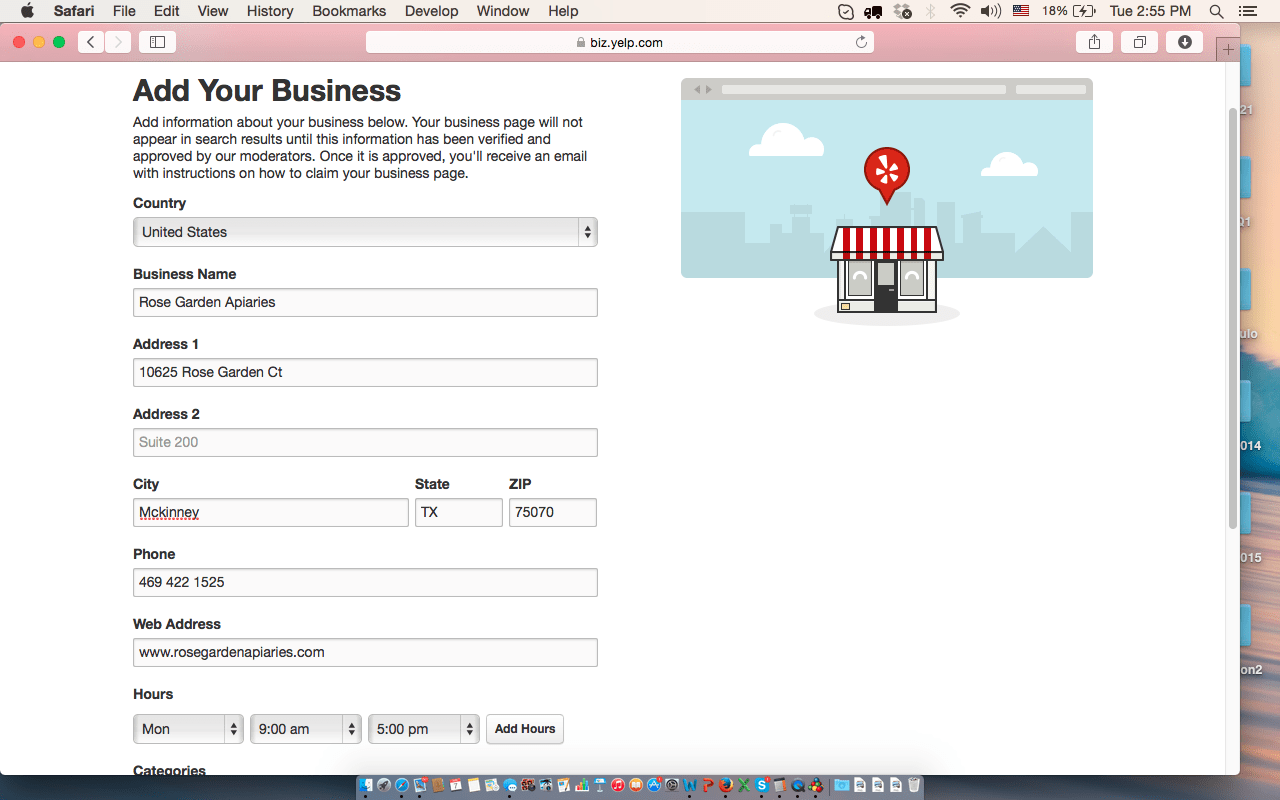Screen dimensions: 1280x800
Task: Show all tabs overview
Action: coord(1139,42)
